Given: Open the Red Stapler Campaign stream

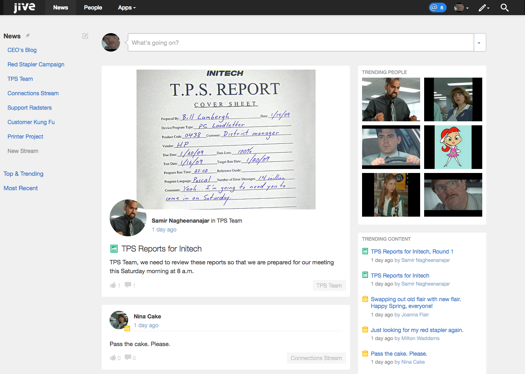Looking at the screenshot, I should (36, 64).
